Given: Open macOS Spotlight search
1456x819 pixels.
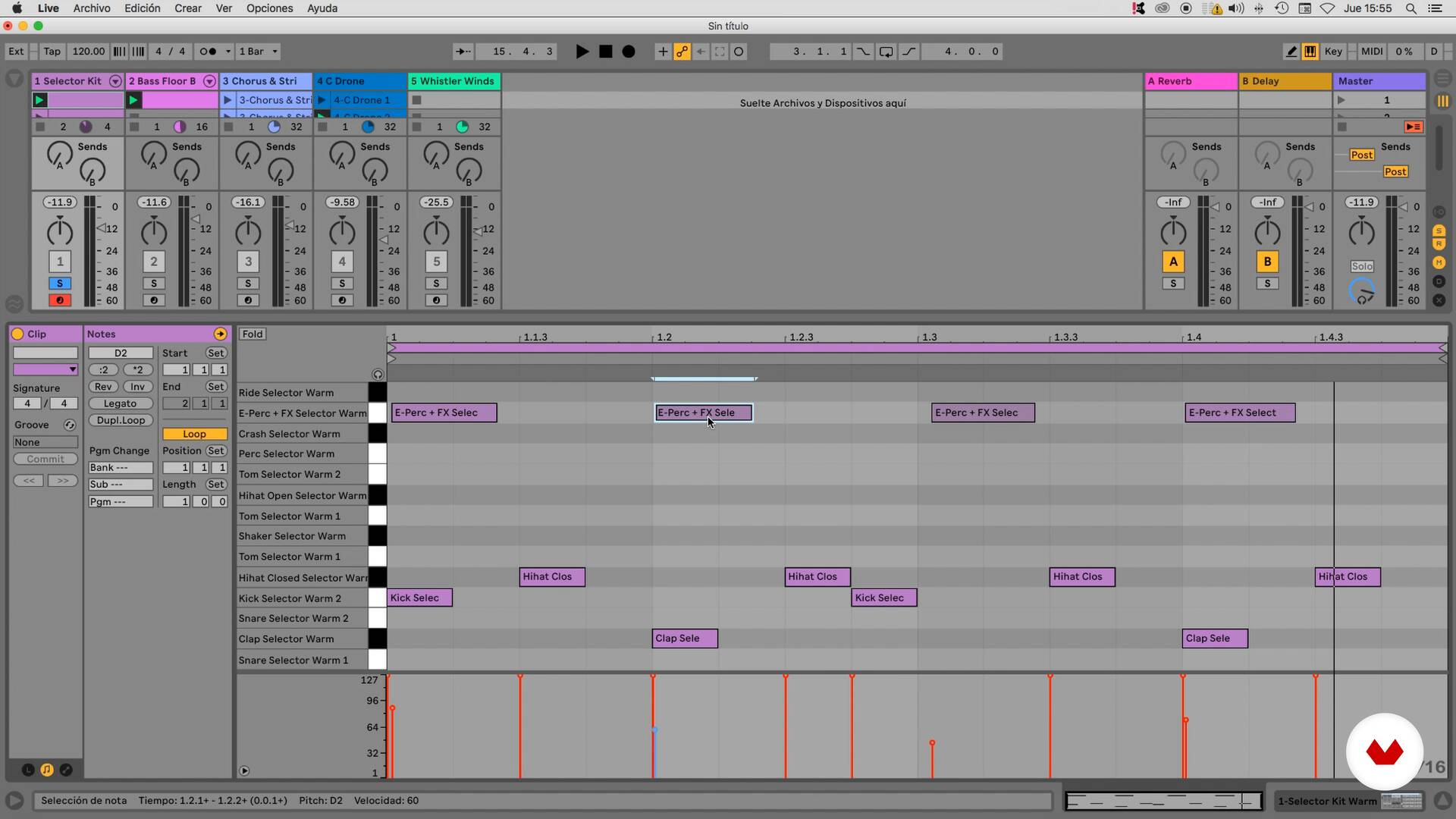Looking at the screenshot, I should (1410, 8).
